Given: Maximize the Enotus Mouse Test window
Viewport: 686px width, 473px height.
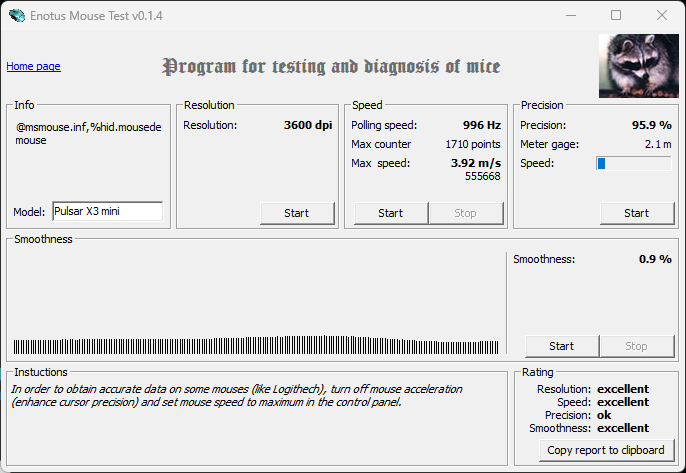Looking at the screenshot, I should [x=616, y=15].
